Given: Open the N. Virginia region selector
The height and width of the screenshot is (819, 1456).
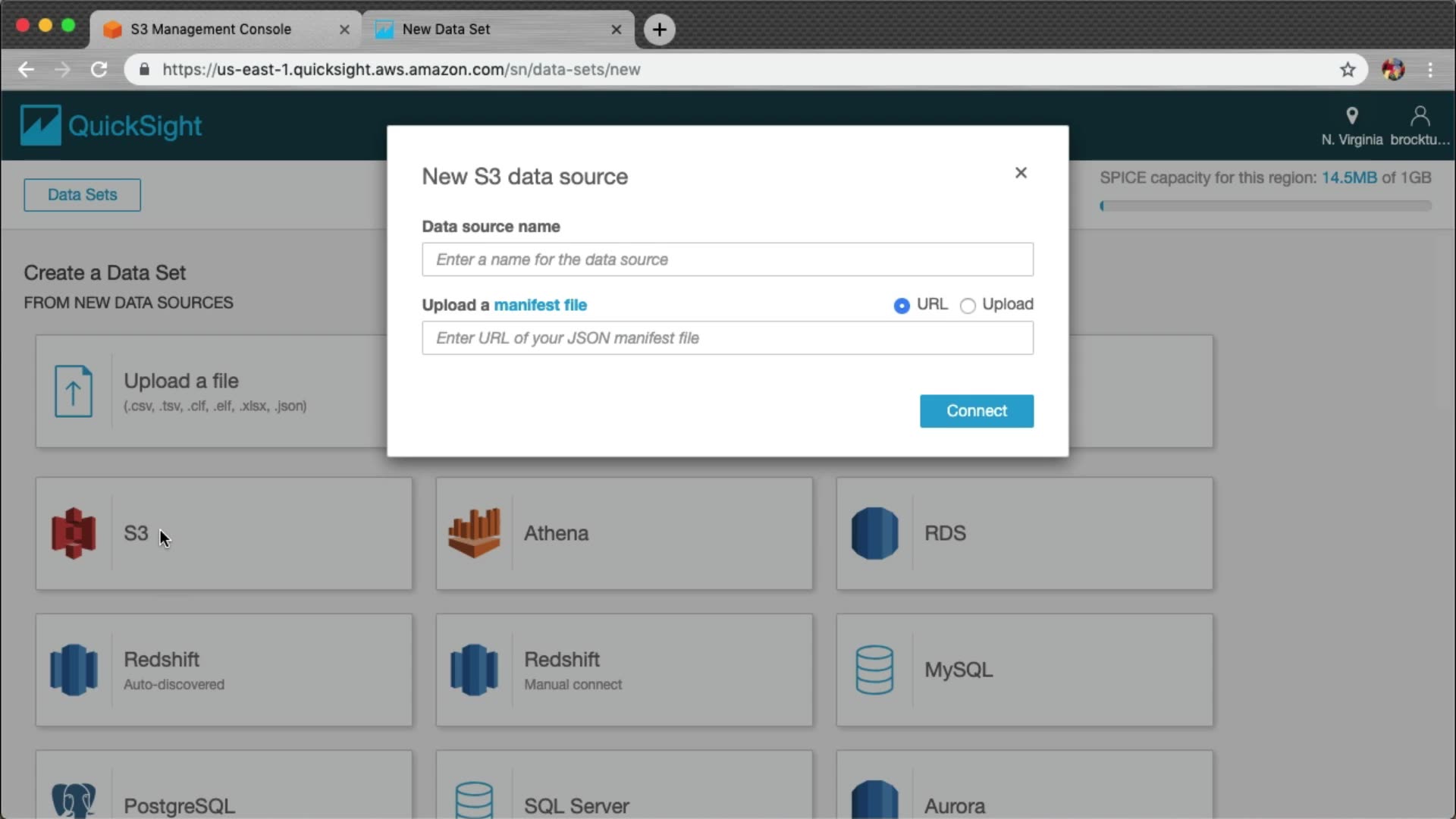Looking at the screenshot, I should click(1351, 126).
